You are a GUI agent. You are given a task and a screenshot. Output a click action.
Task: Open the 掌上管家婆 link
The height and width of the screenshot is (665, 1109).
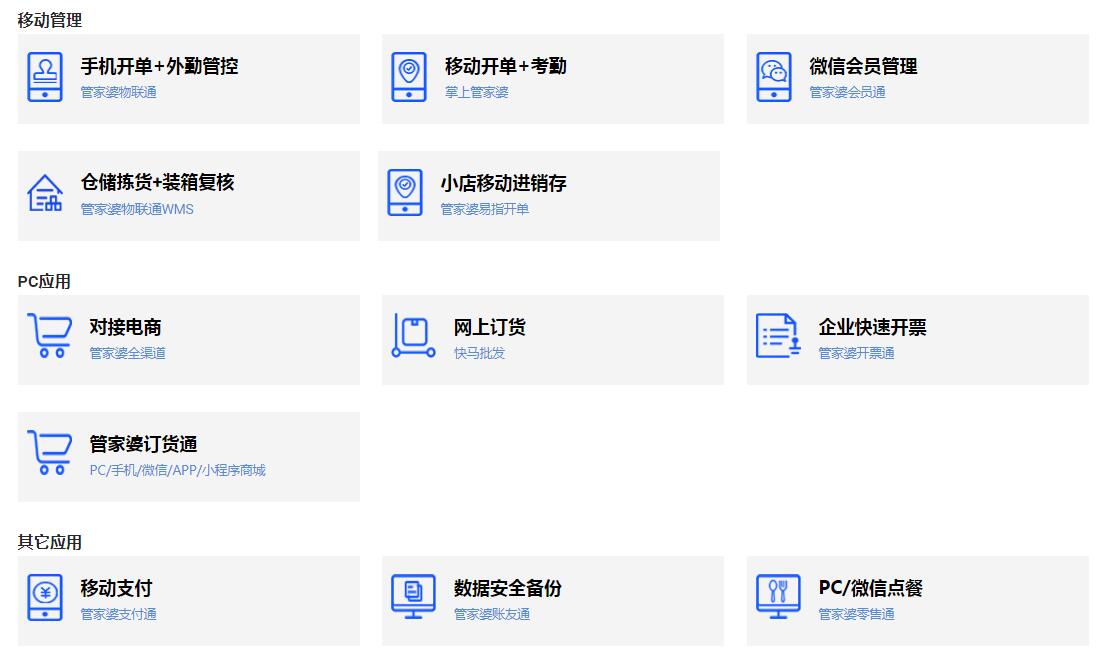(x=476, y=92)
